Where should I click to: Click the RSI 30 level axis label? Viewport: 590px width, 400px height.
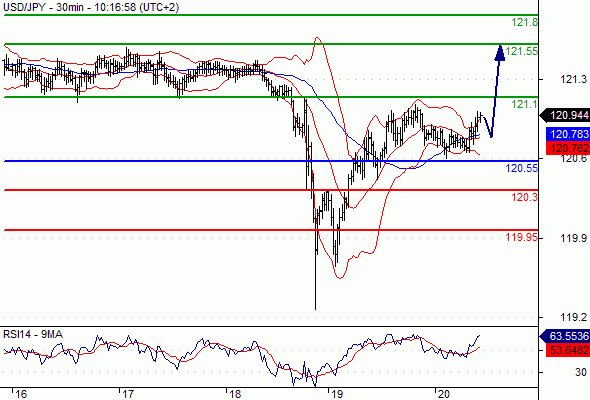click(581, 372)
